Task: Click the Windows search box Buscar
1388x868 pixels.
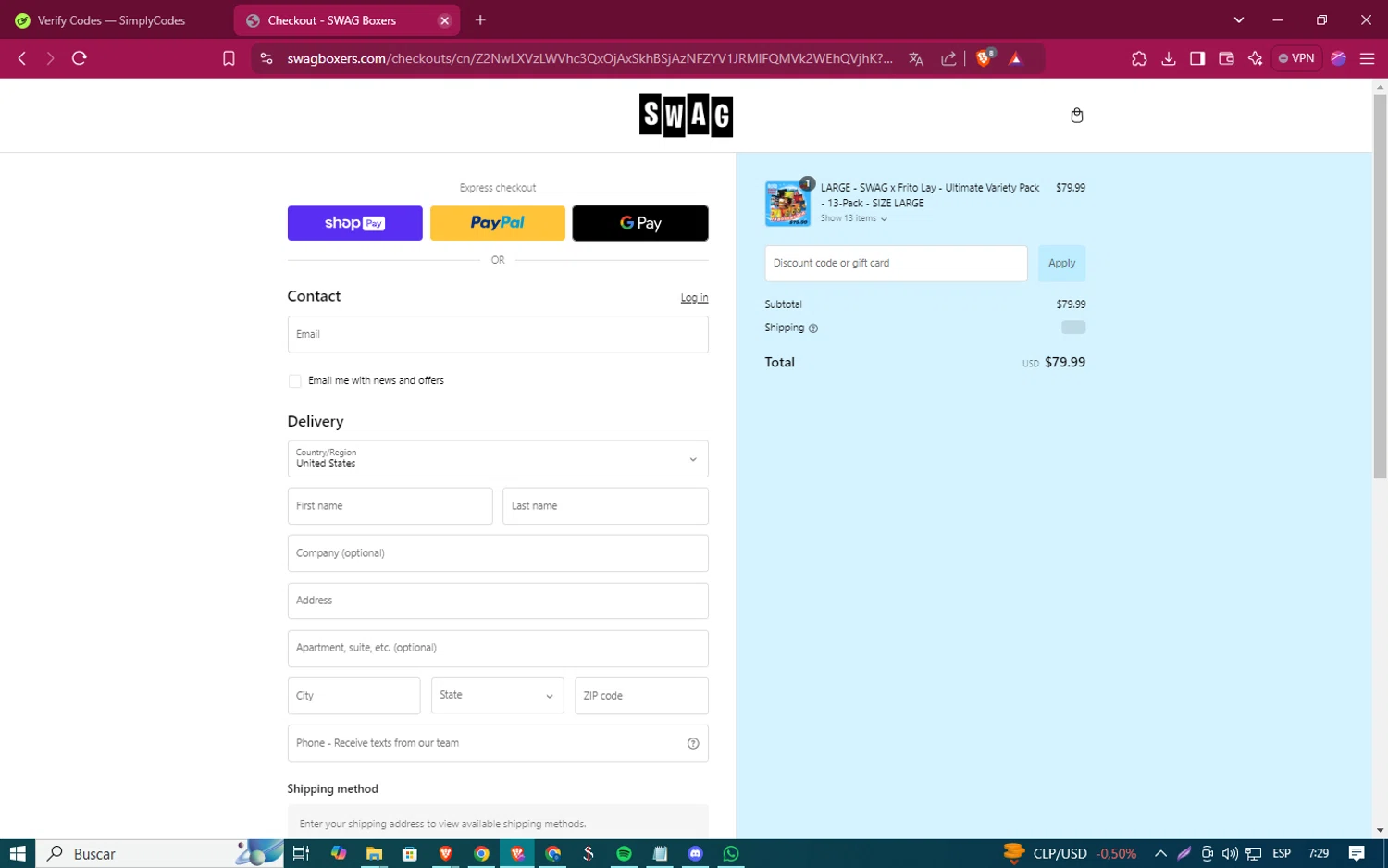Action: tap(159, 853)
